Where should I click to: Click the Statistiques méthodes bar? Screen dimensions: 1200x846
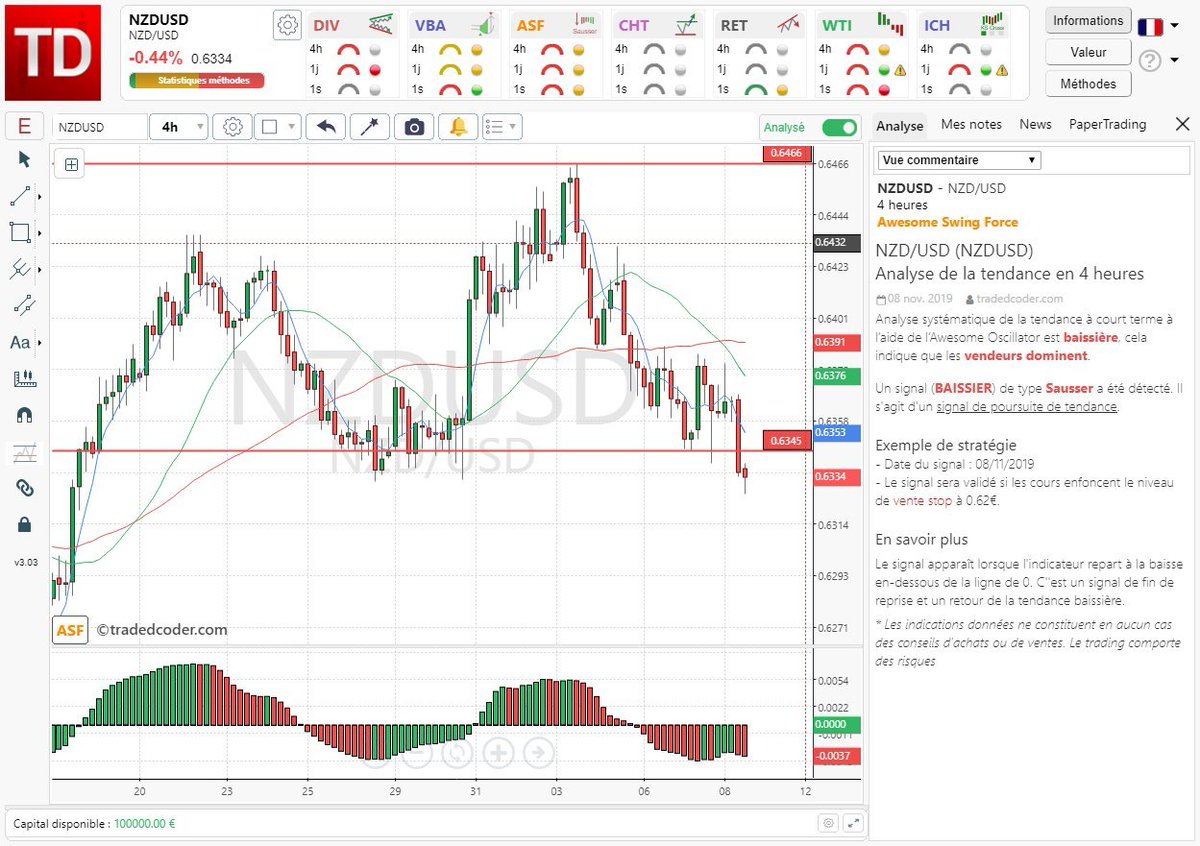[x=196, y=80]
